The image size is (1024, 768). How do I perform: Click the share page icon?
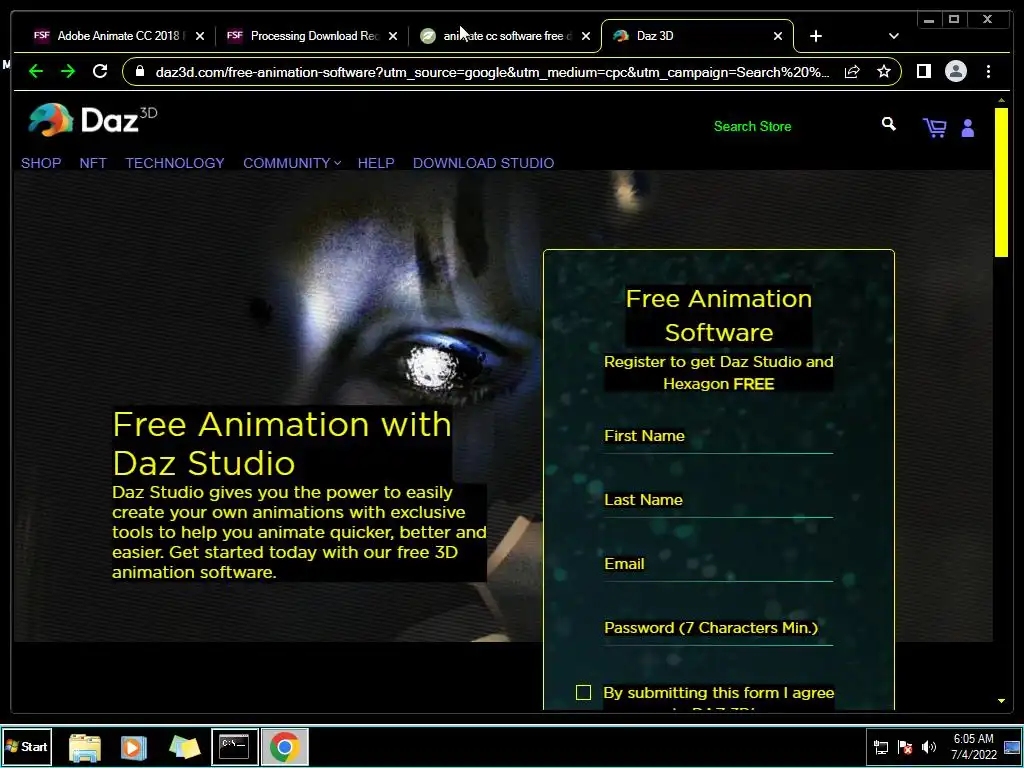point(852,72)
